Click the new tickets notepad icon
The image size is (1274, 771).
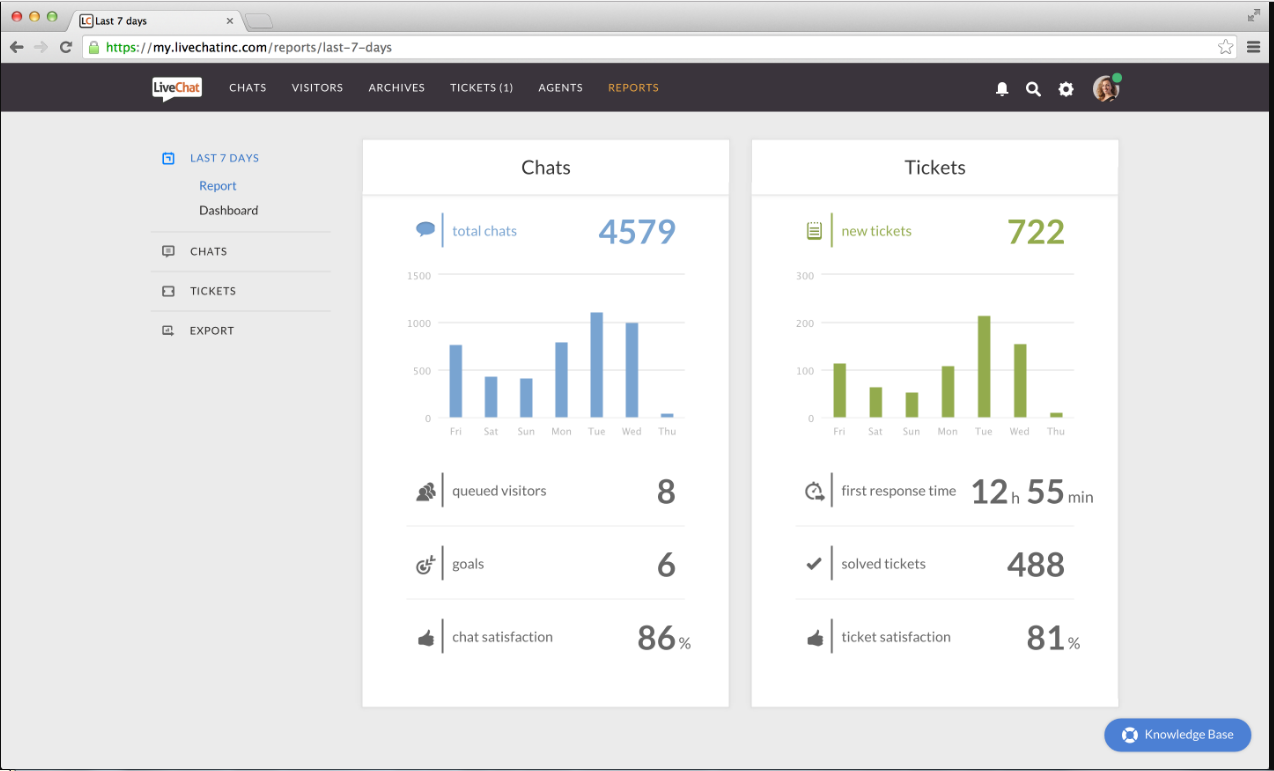pos(814,231)
